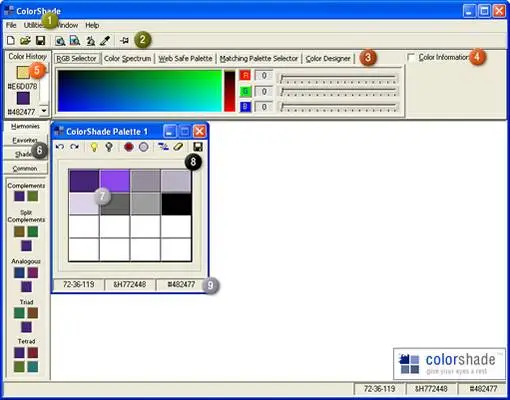Select the black palette cell
Viewport: 510px width, 400px height.
(x=176, y=204)
